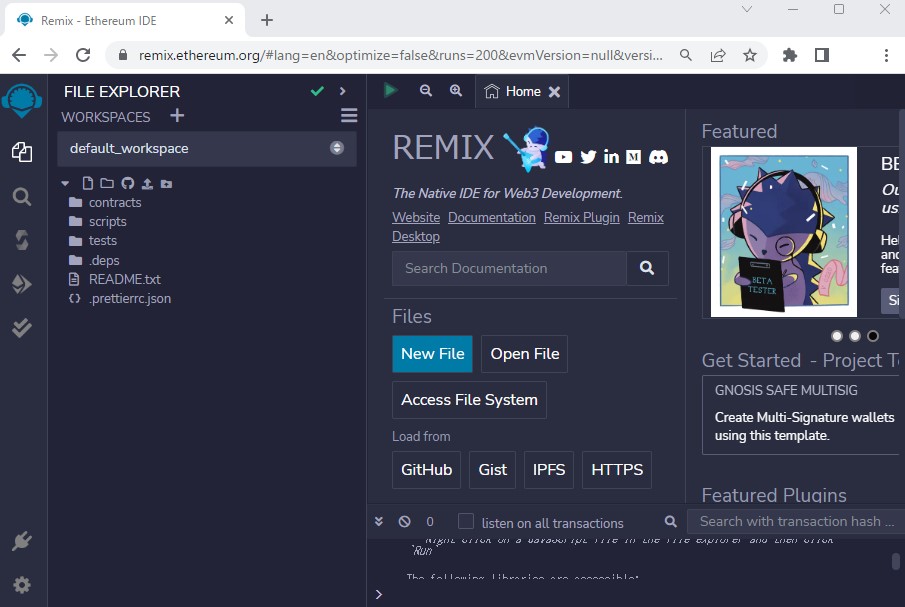The height and width of the screenshot is (607, 905).
Task: Click the zoom out magnifier icon
Action: click(426, 91)
